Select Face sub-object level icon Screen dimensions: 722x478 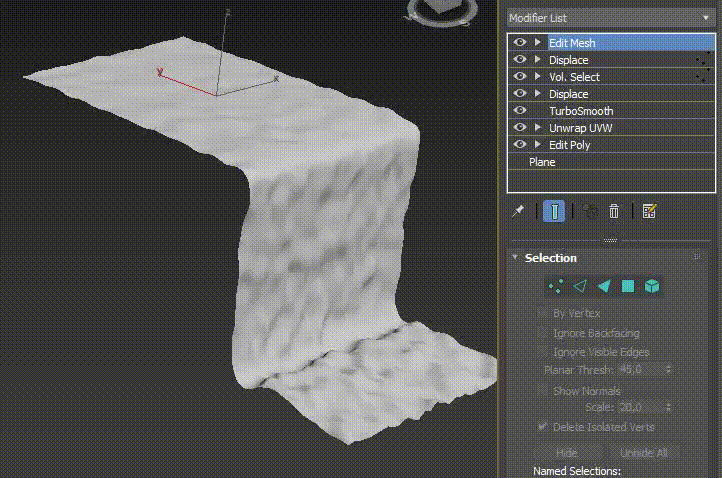pos(604,287)
